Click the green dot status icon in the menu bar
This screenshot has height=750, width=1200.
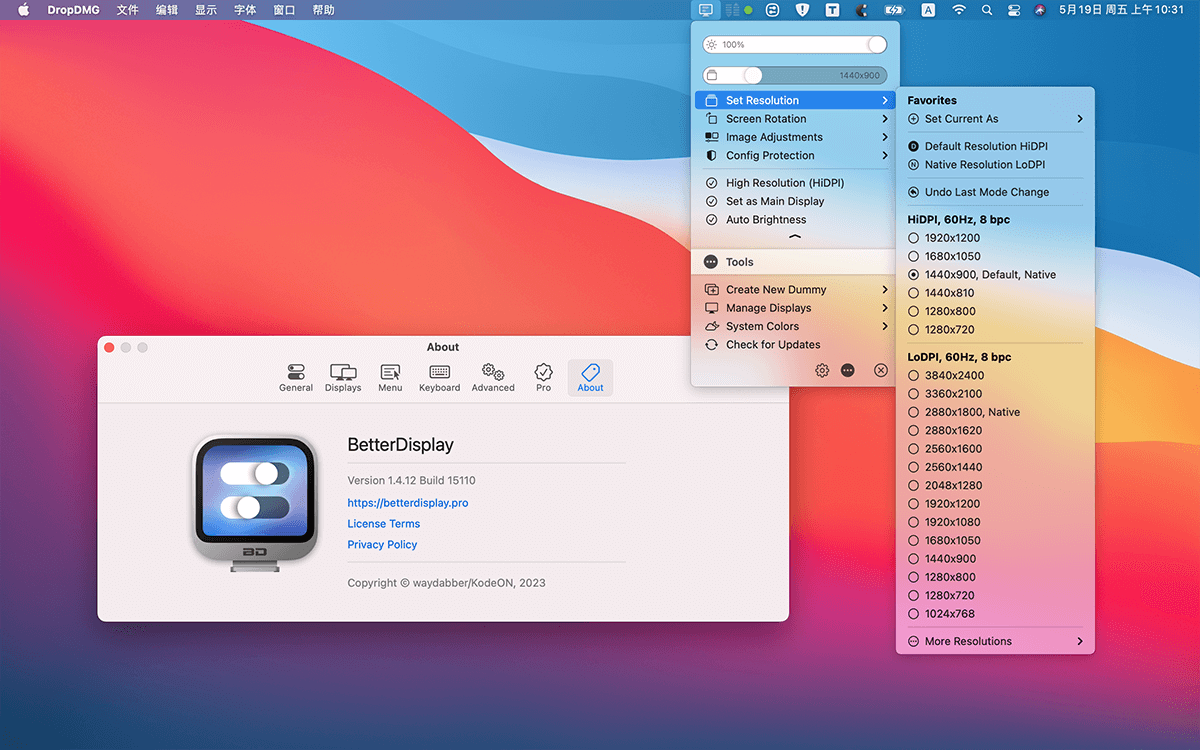[x=748, y=10]
